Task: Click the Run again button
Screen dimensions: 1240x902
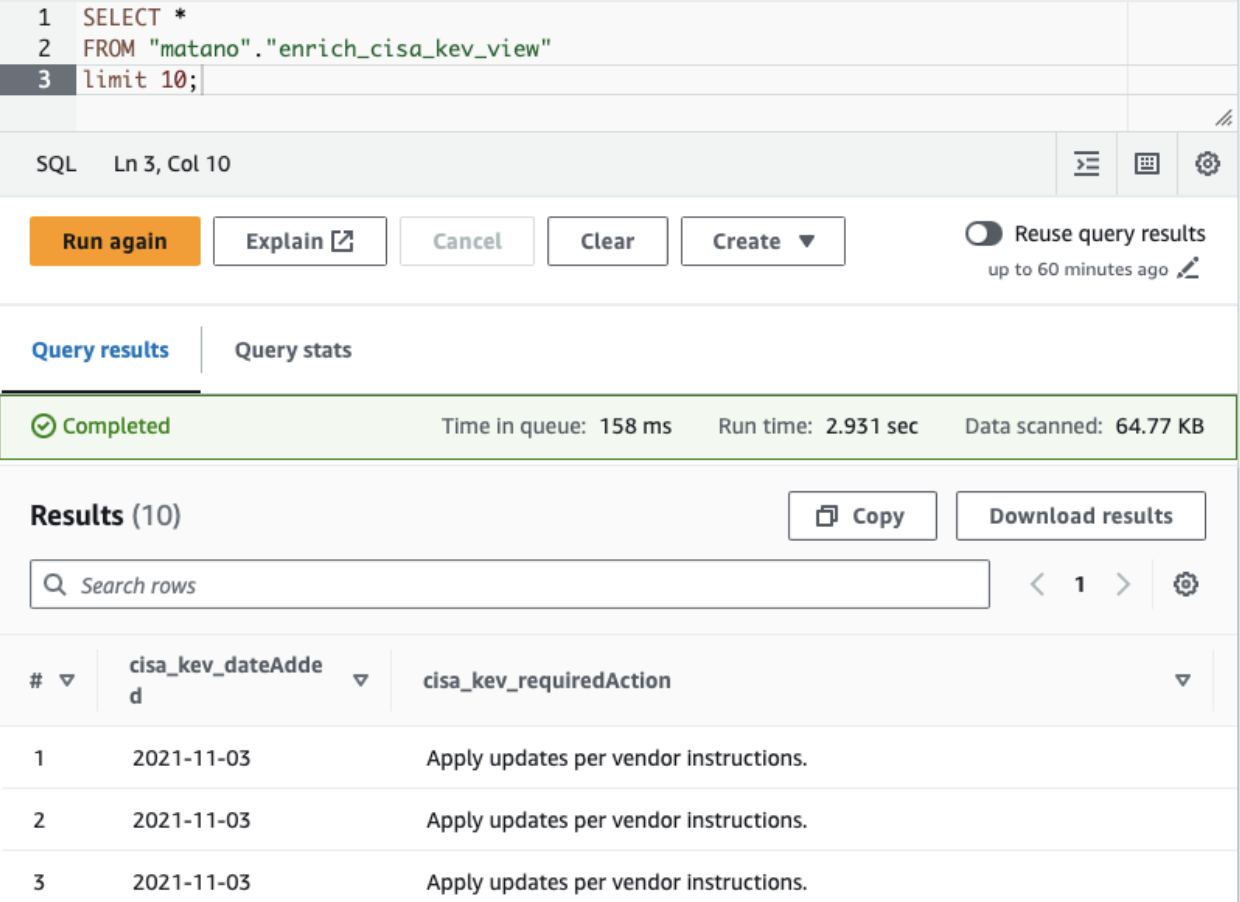Action: click(x=115, y=241)
